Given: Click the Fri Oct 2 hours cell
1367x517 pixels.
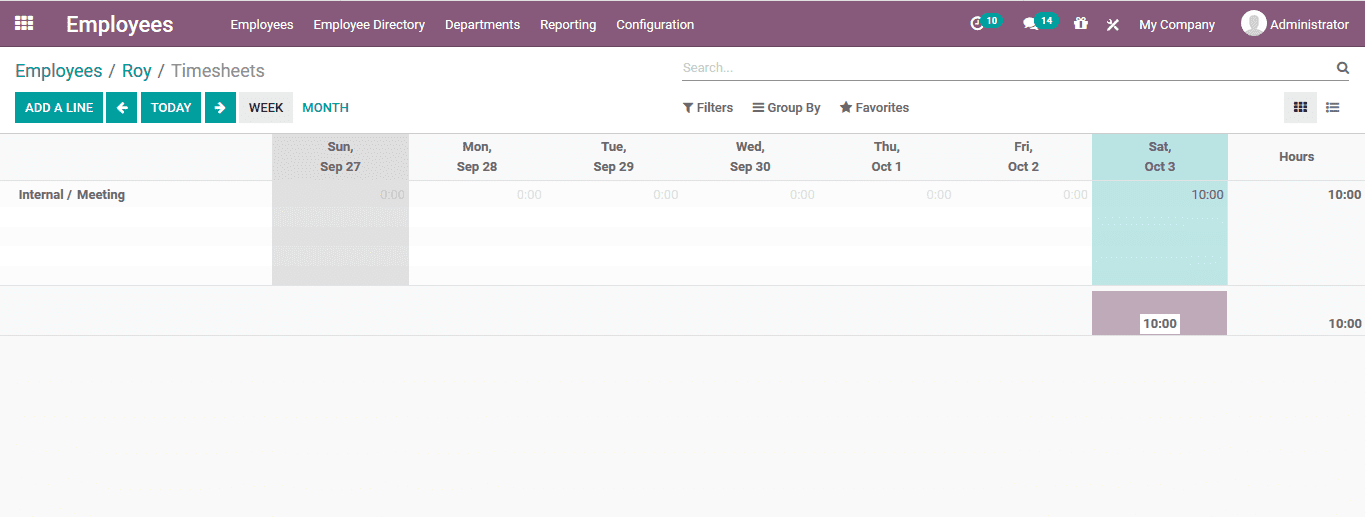Looking at the screenshot, I should tap(1023, 195).
